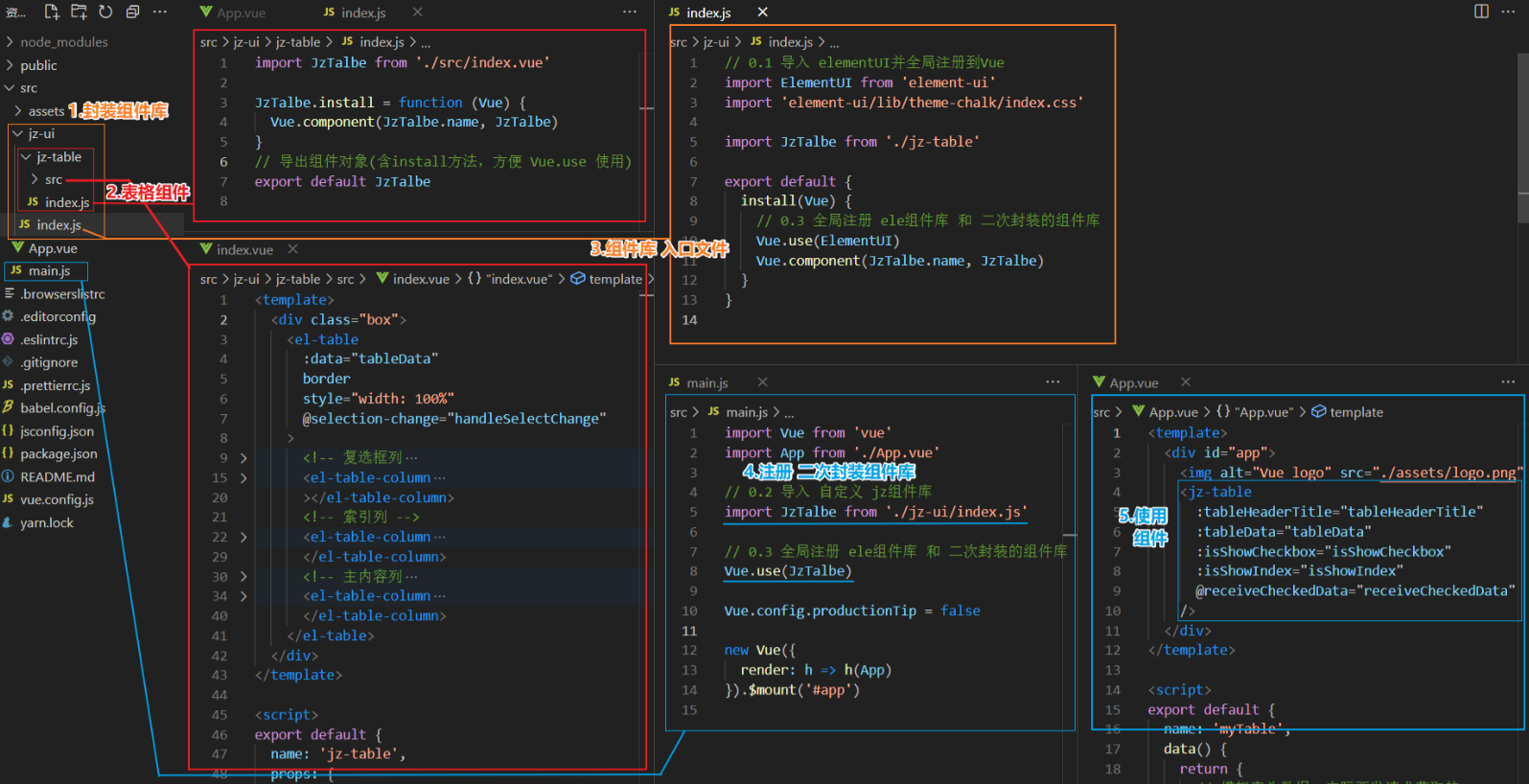Select the index.js tab in the top-right group
1529x784 pixels.
[x=700, y=12]
